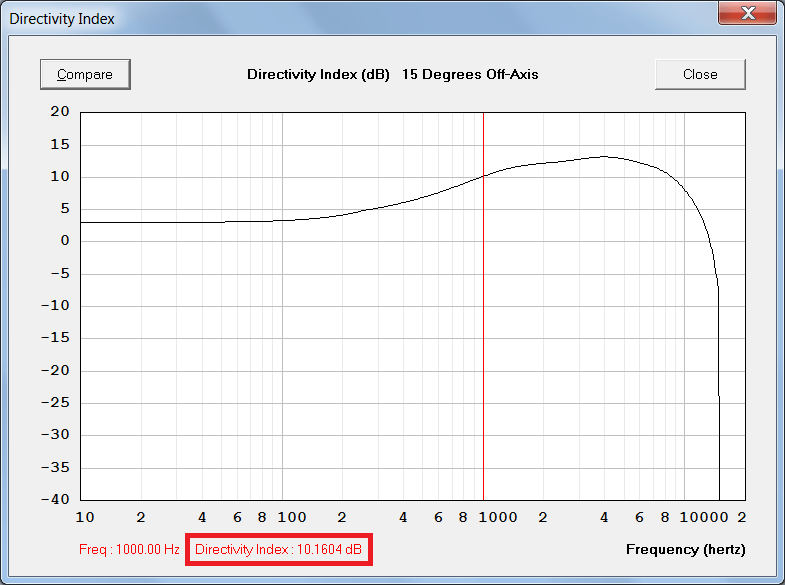Screen dimensions: 785x585
Task: Click the 'Frequency (hertz)' axis label
Action: [685, 549]
